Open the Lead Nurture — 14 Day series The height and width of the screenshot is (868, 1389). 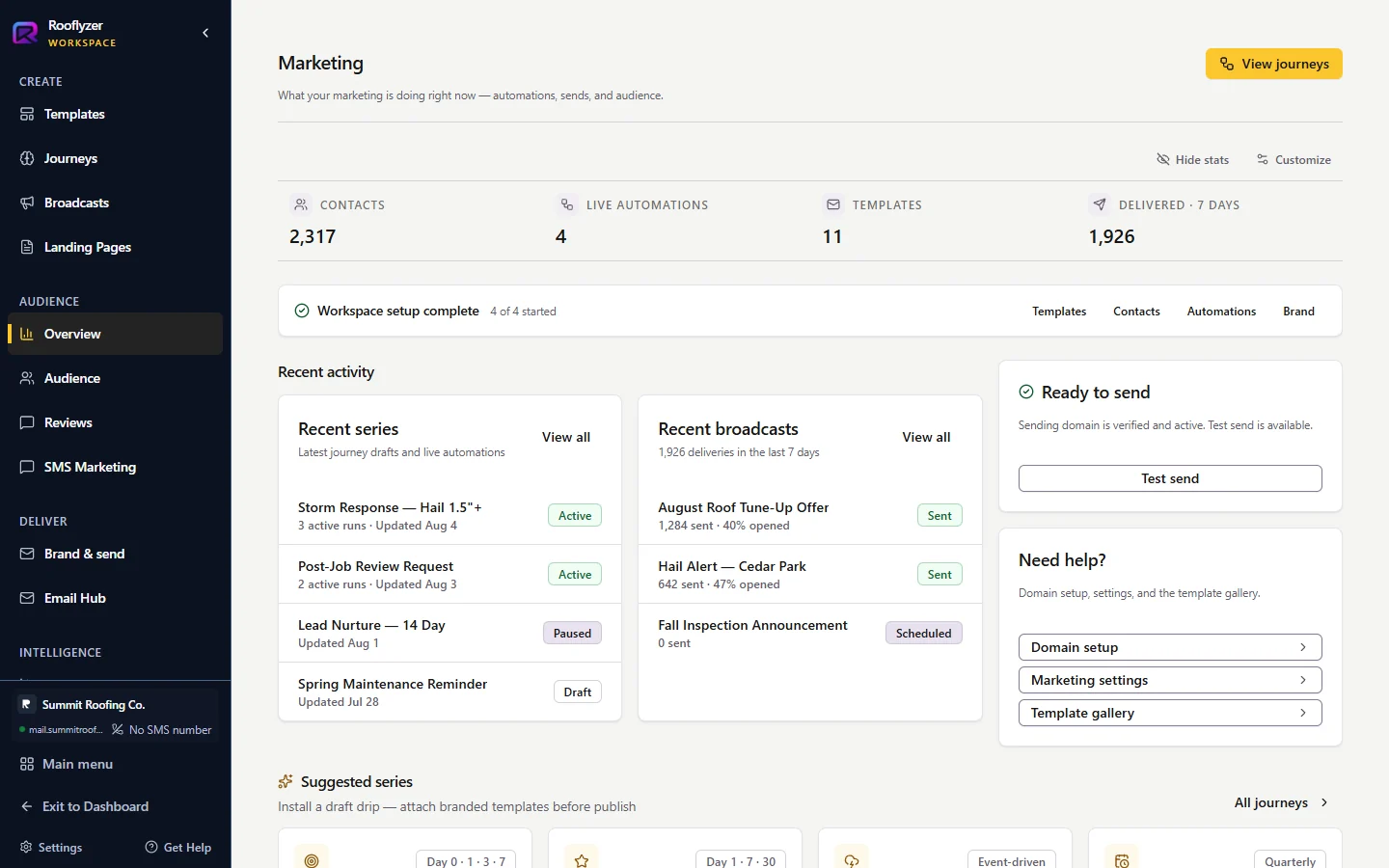tap(449, 633)
